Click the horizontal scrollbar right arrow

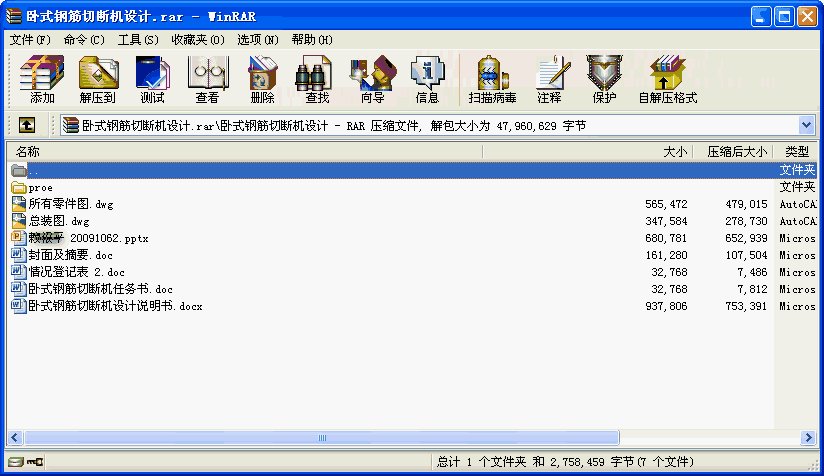tap(806, 438)
